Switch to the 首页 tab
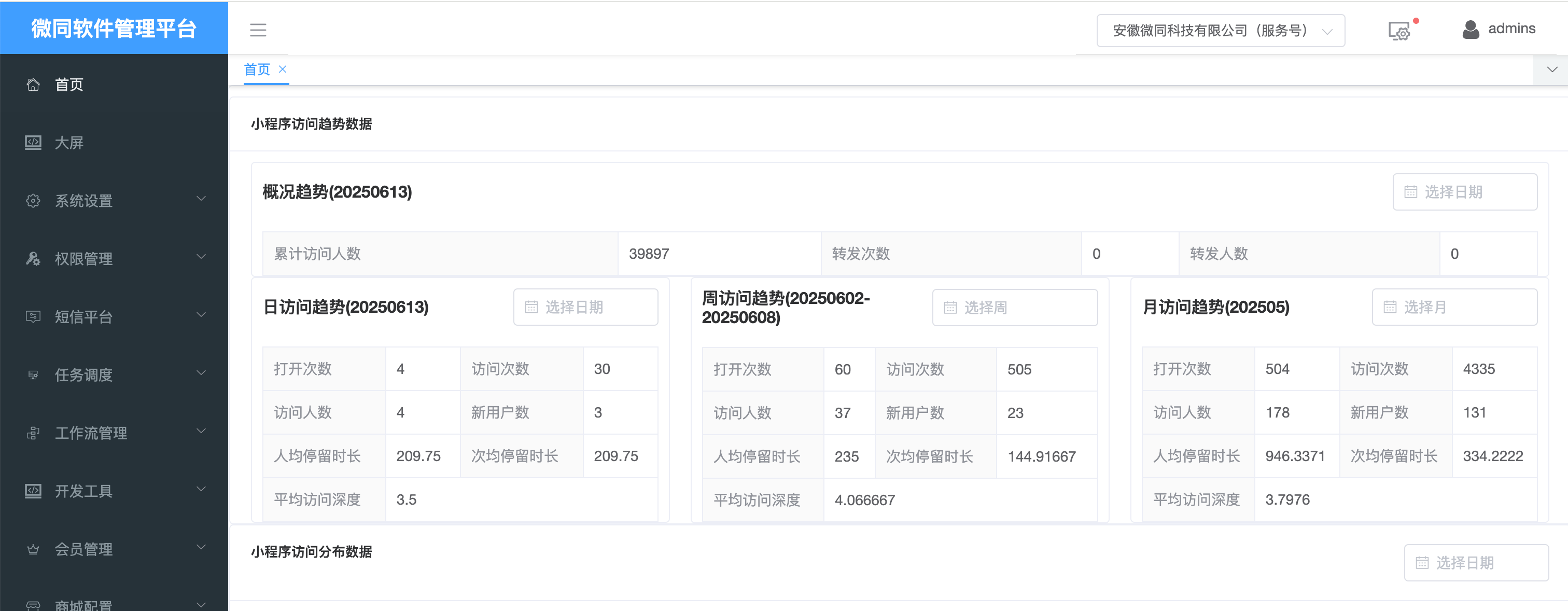 (257, 69)
